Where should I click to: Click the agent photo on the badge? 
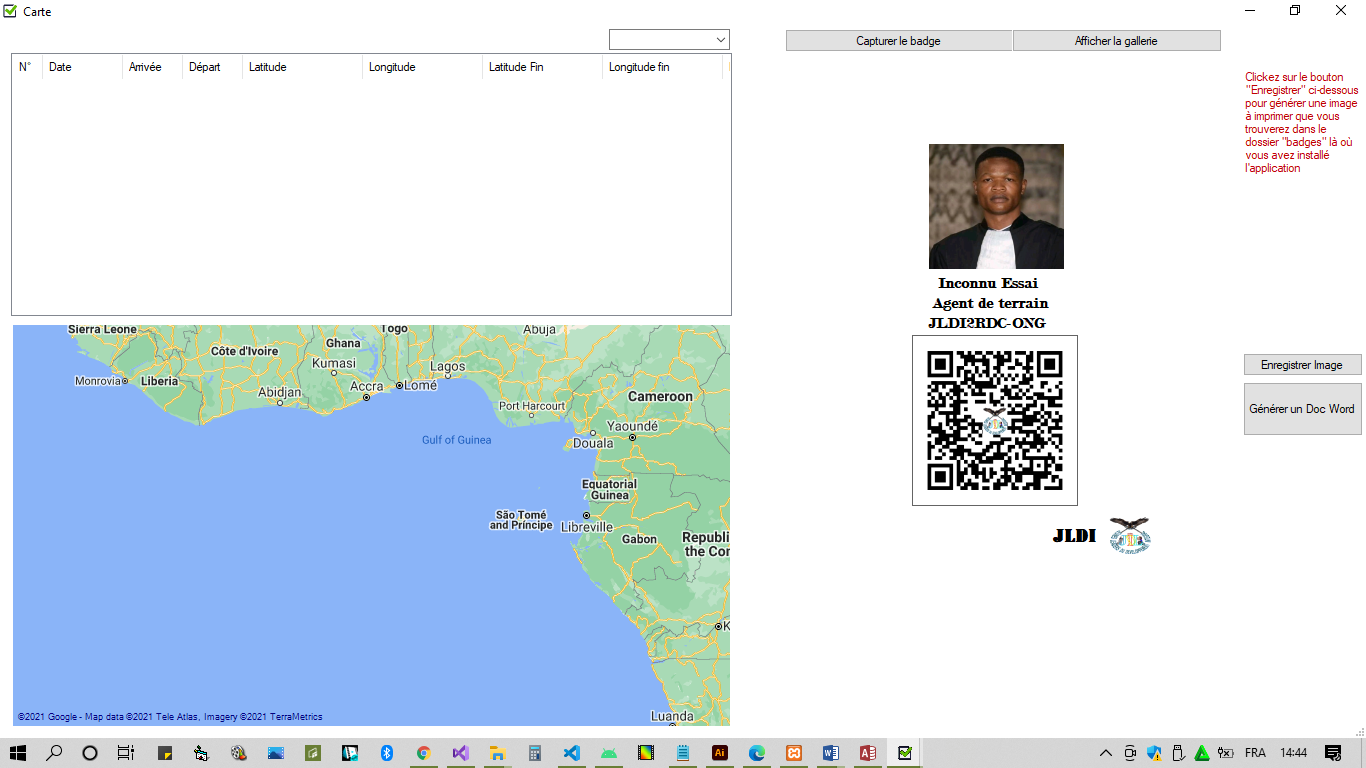pos(996,206)
